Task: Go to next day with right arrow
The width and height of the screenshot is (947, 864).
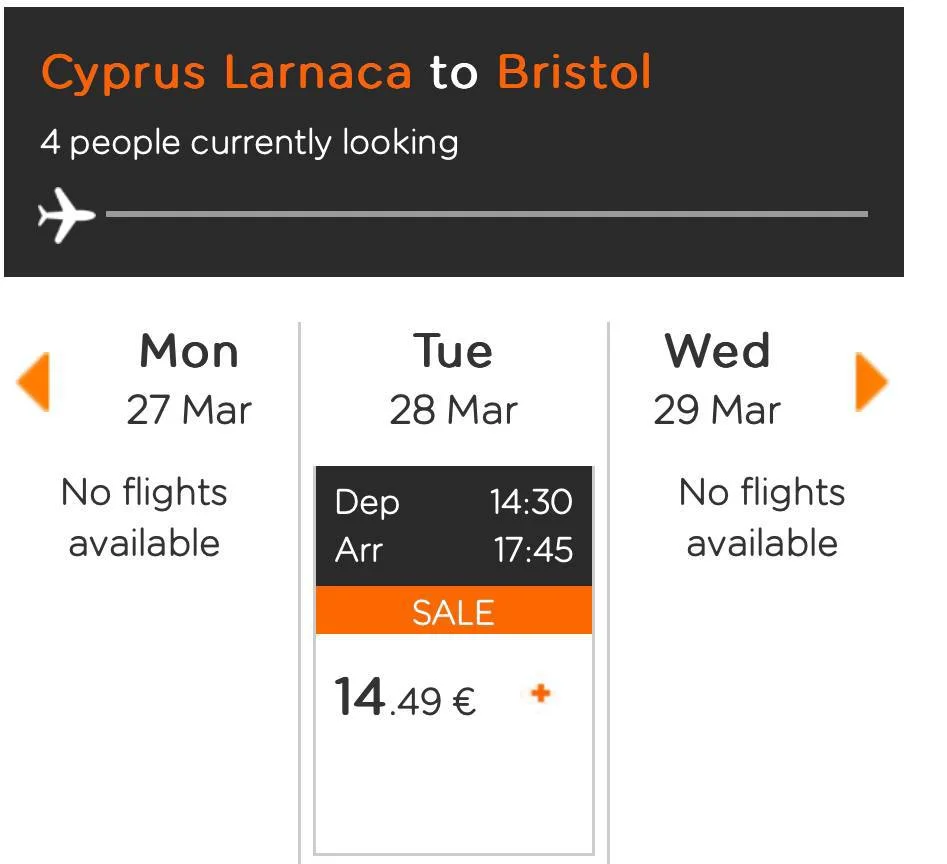Action: (x=871, y=382)
